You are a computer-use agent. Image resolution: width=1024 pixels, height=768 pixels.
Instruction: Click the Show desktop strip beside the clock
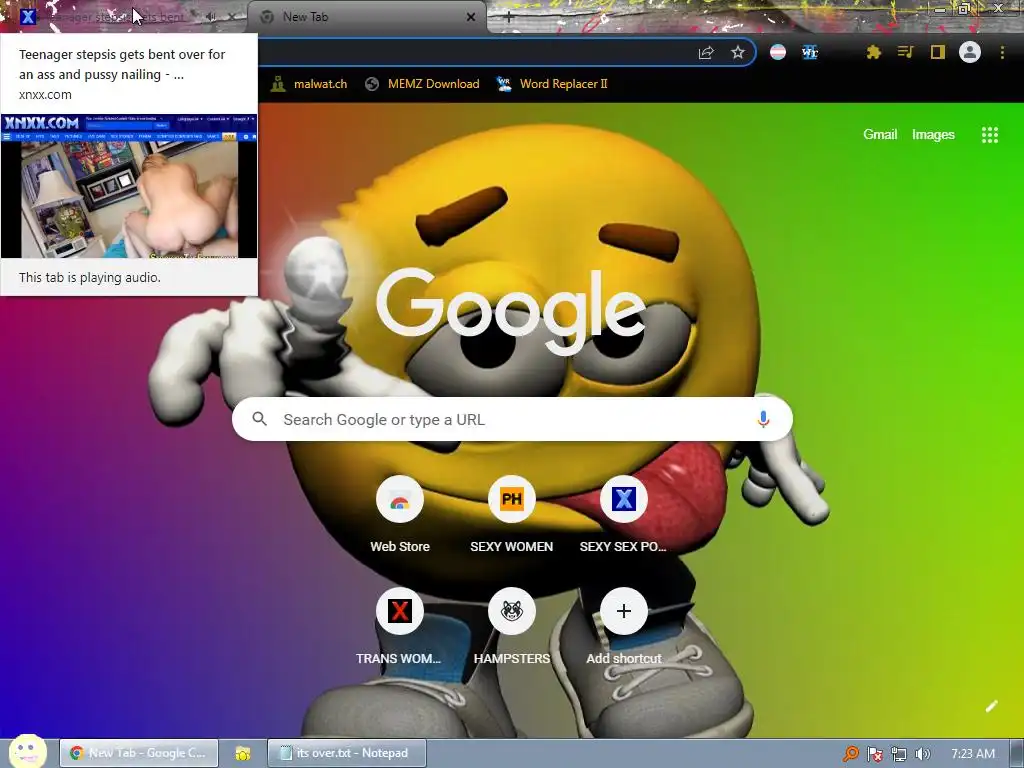click(1016, 754)
